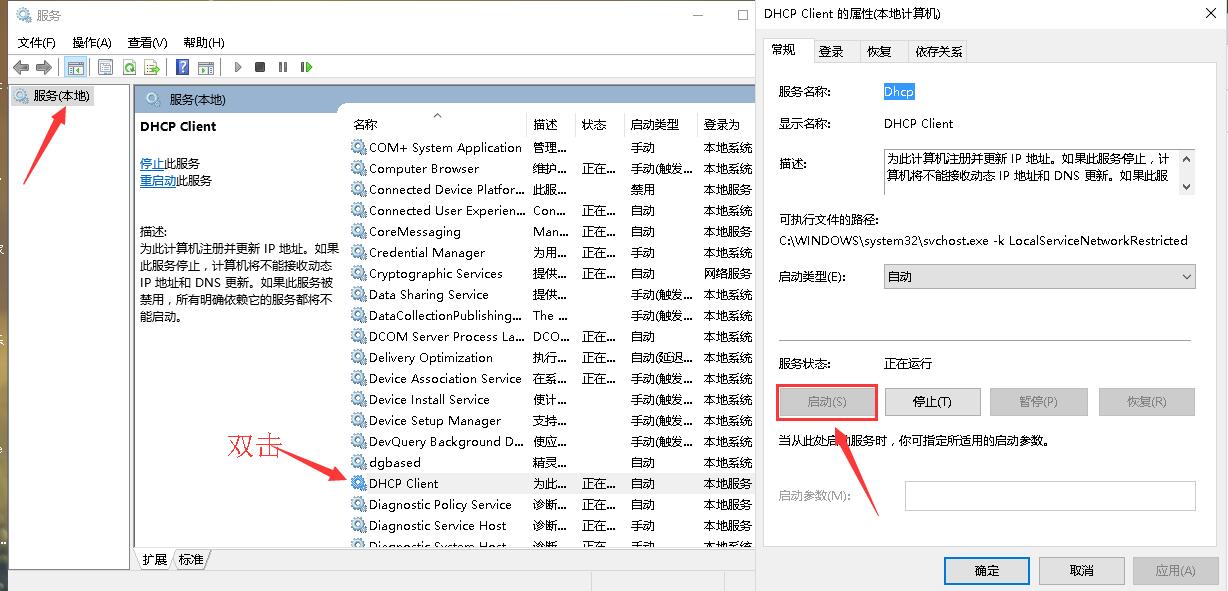Viewport: 1228px width, 591px height.
Task: Open Help via blue question mark icon
Action: [182, 67]
